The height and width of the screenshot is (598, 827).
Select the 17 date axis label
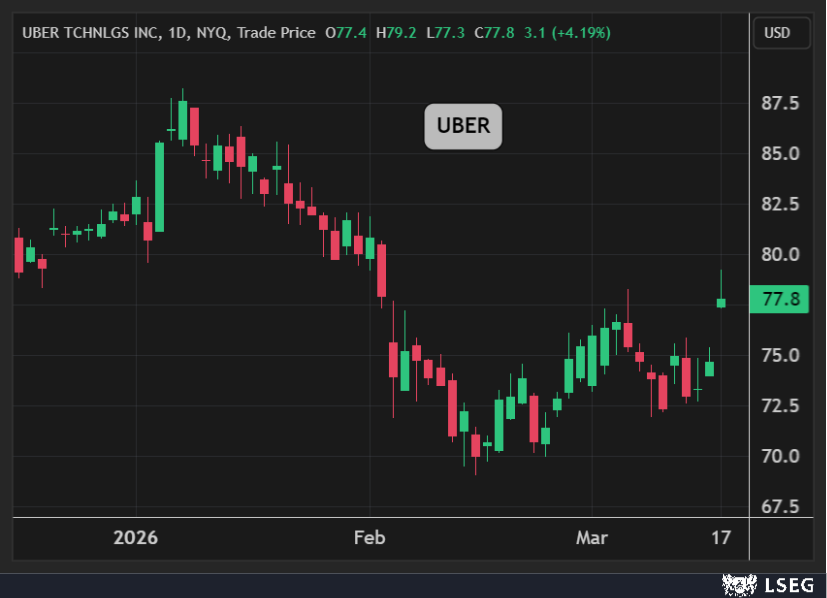721,538
